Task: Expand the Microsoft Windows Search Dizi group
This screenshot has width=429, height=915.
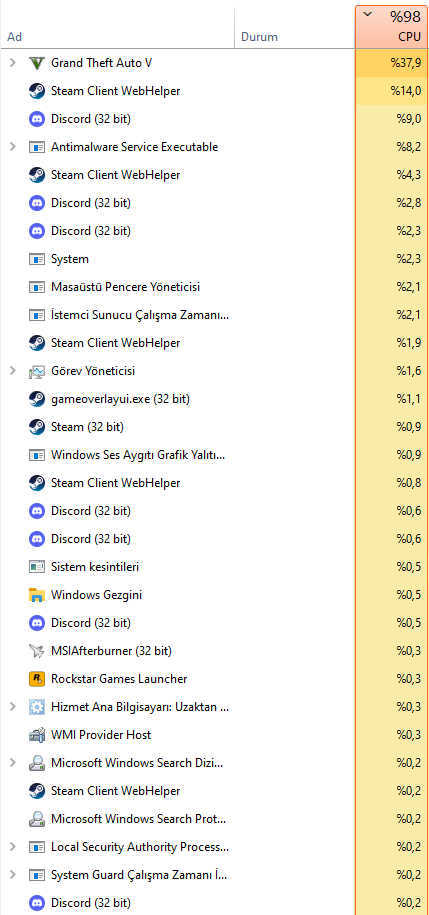Action: pos(13,763)
